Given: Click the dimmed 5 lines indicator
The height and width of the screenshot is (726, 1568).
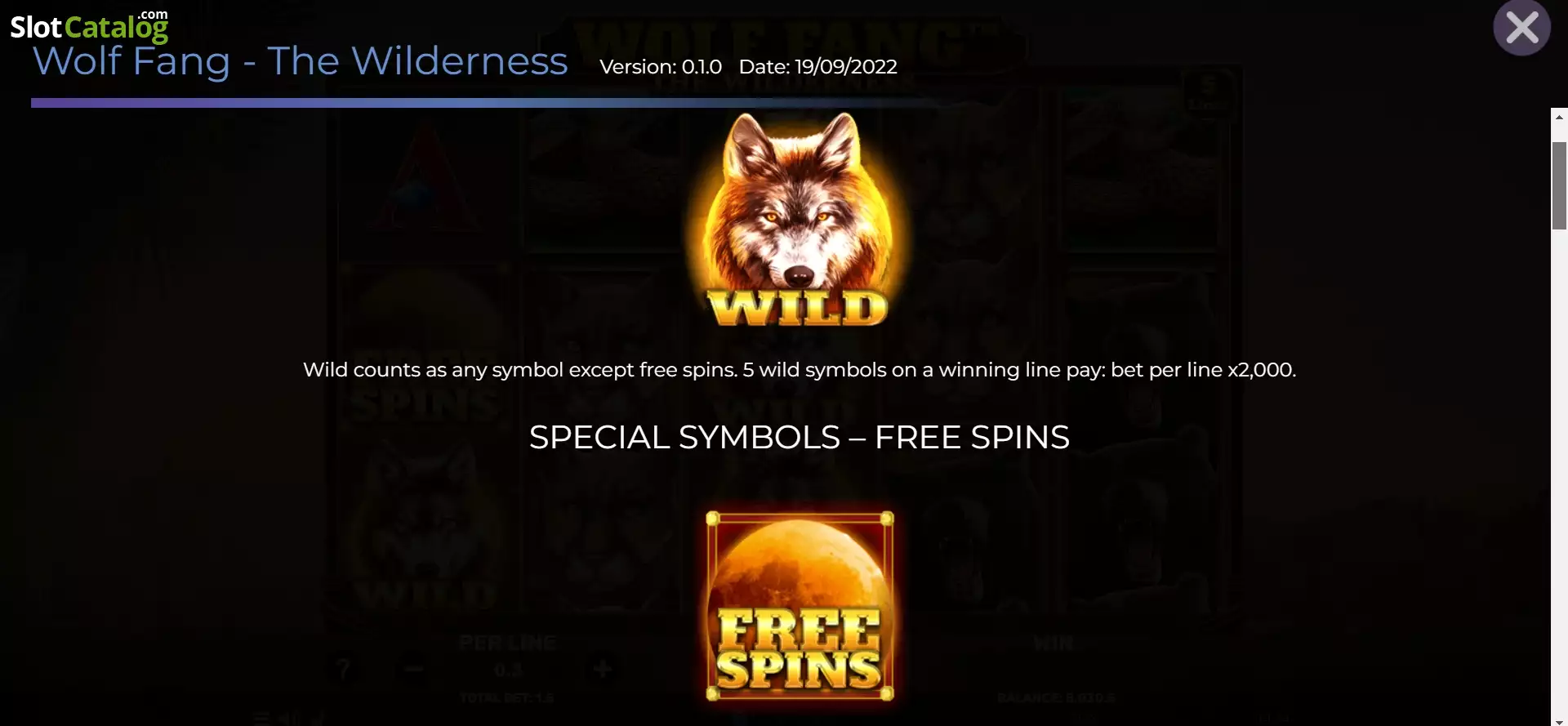Looking at the screenshot, I should click(x=1209, y=92).
